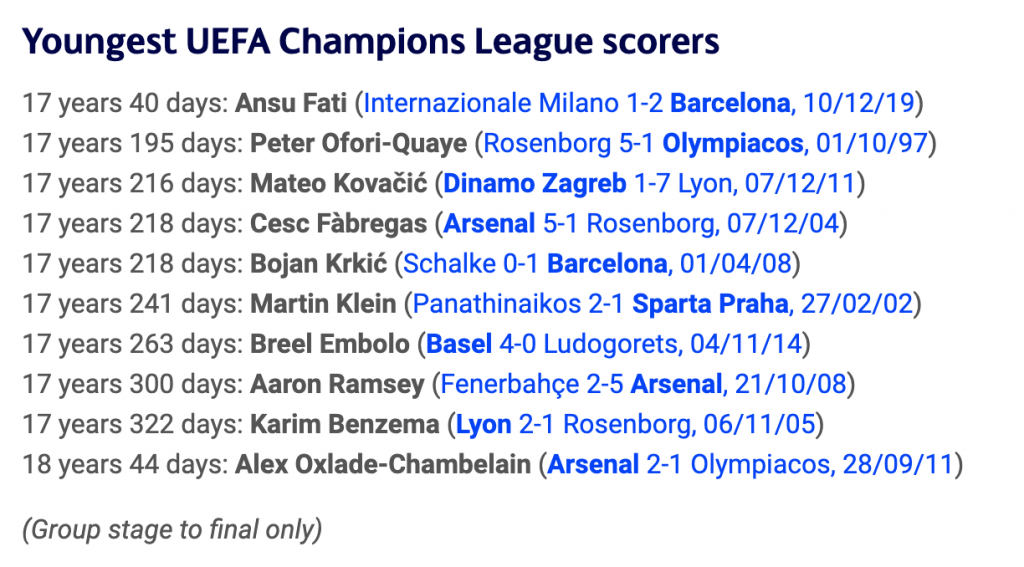
Task: Open the Rosenborg 5-1 Olympiacos match link
Action: pyautogui.click(x=706, y=143)
